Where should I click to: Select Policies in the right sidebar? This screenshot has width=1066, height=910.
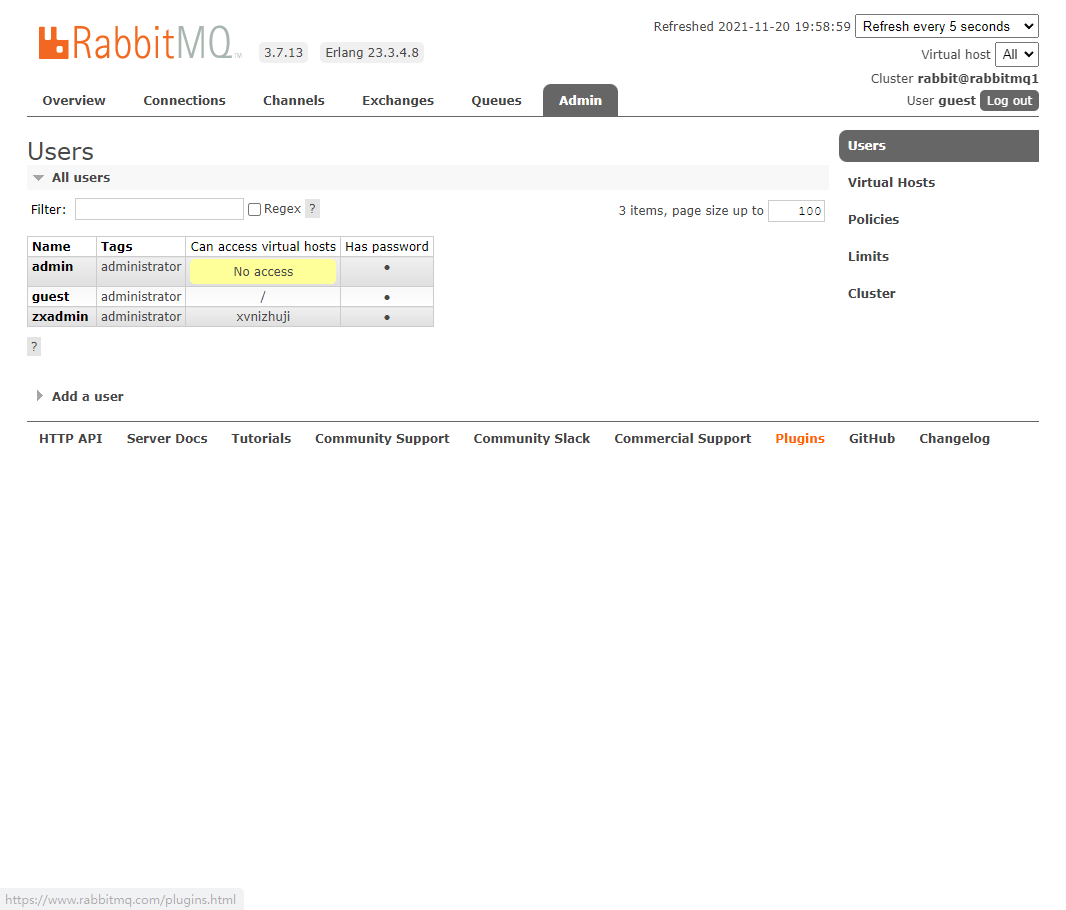873,220
